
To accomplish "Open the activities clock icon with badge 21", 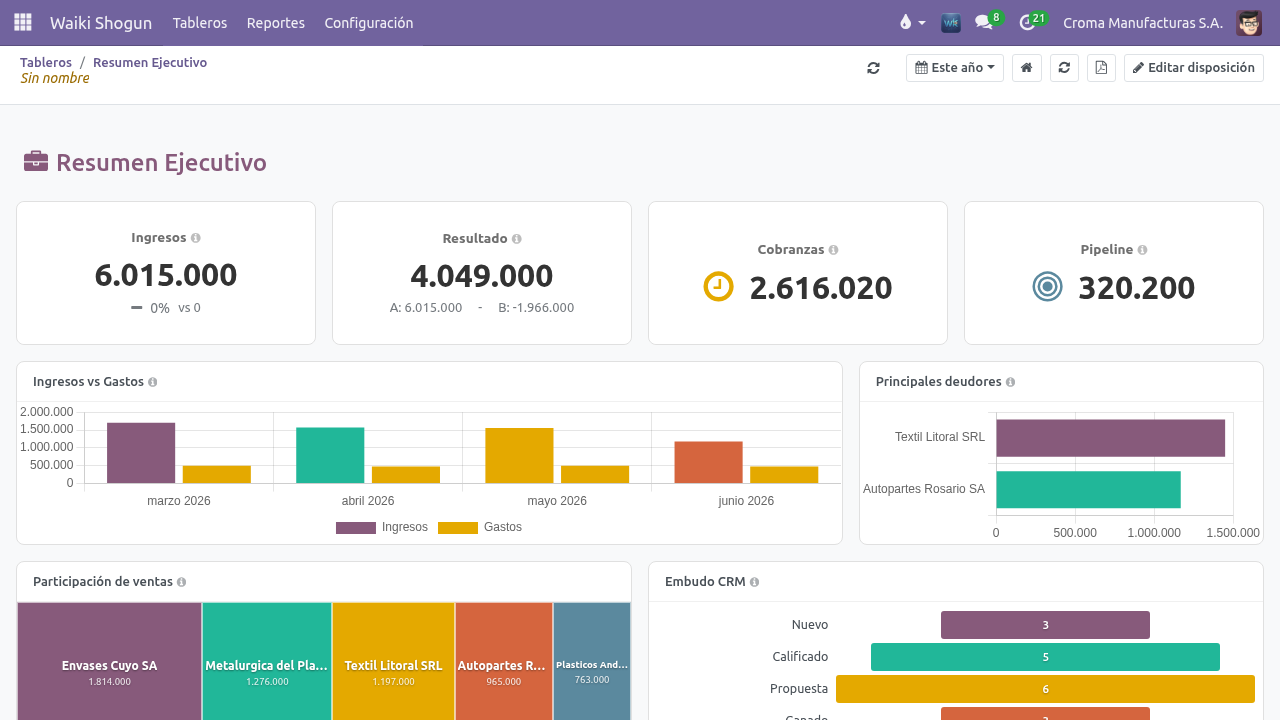I will coord(1028,22).
